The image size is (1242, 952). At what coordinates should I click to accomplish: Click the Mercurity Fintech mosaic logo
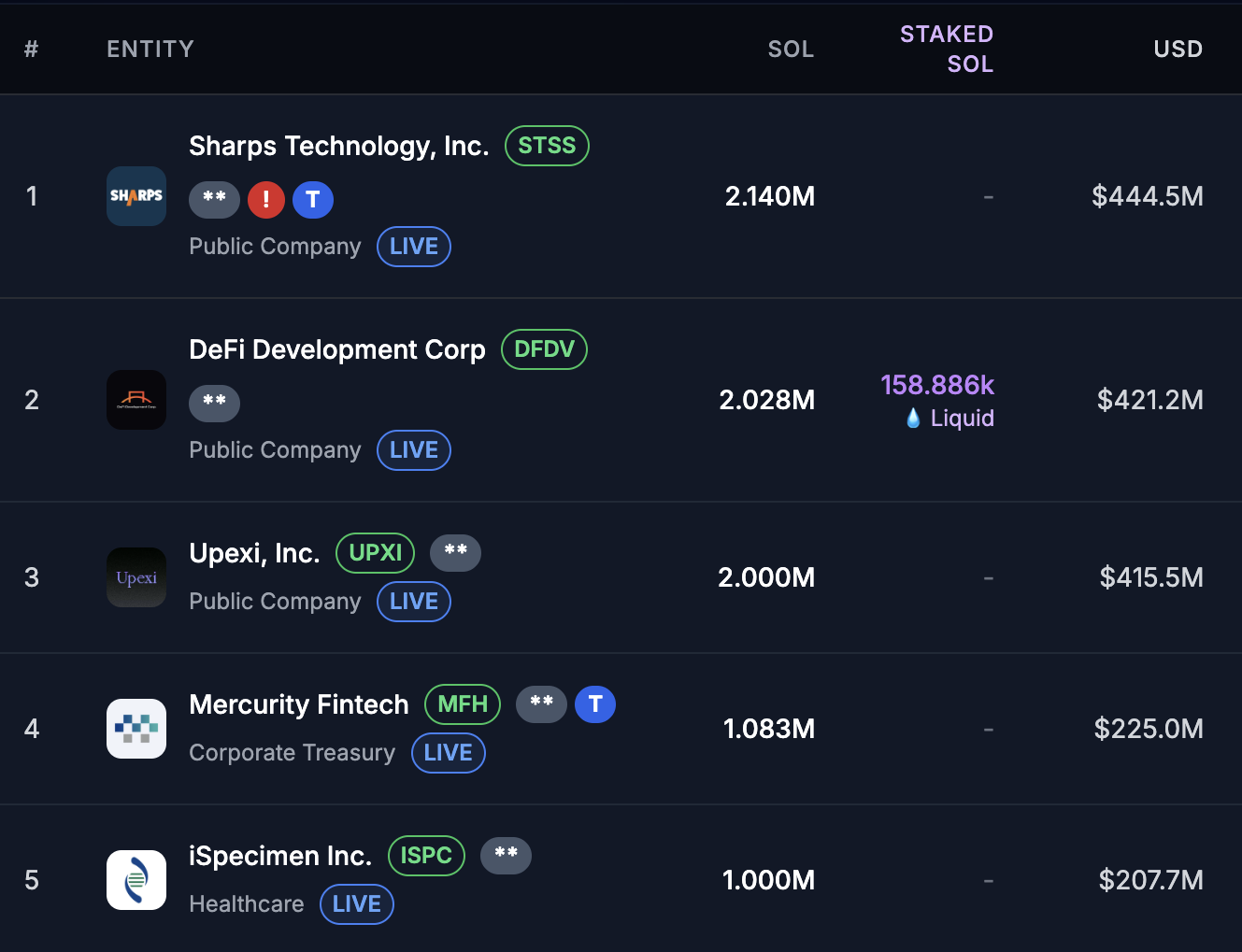(x=136, y=729)
